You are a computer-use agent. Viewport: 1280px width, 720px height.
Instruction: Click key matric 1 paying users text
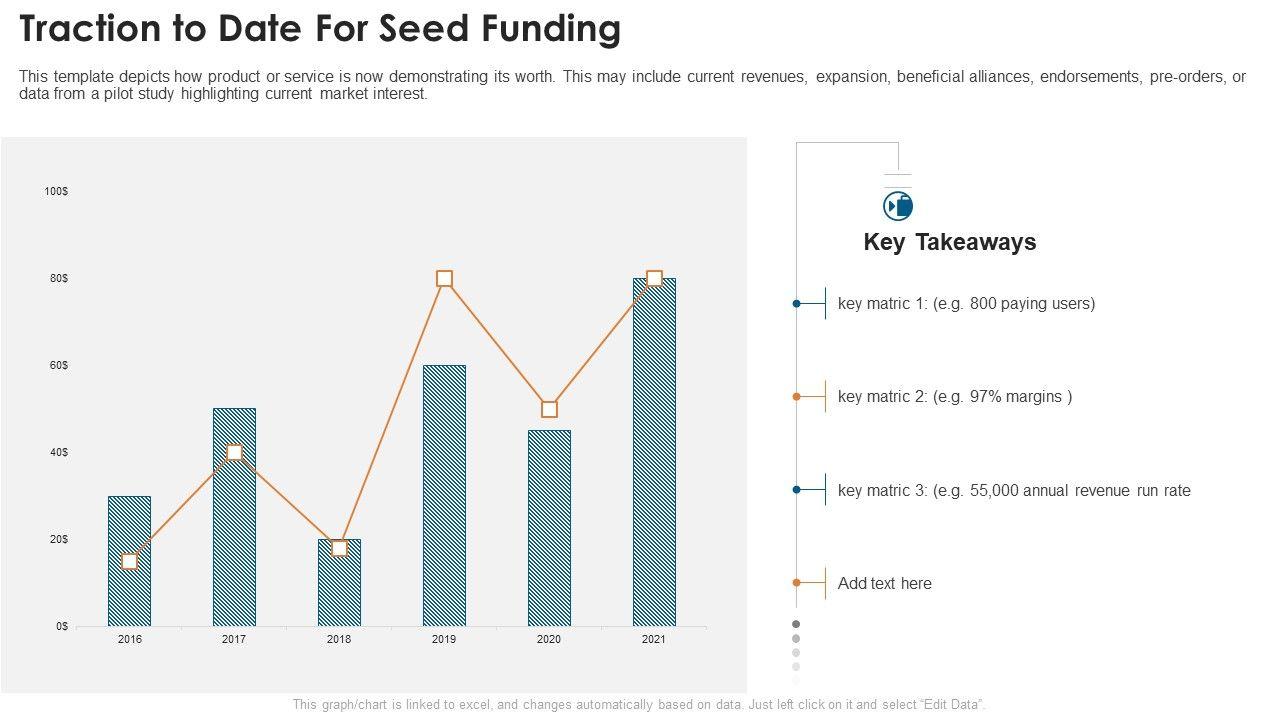coord(966,303)
